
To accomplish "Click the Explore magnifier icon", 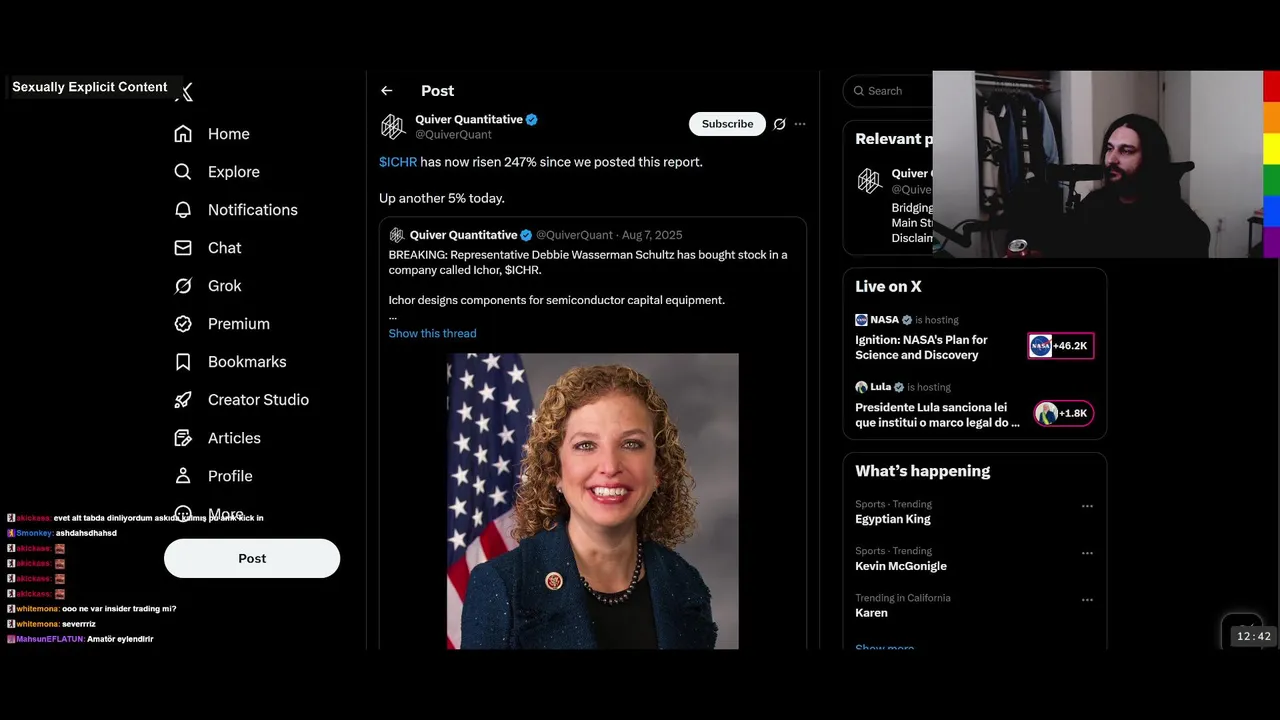I will 183,172.
